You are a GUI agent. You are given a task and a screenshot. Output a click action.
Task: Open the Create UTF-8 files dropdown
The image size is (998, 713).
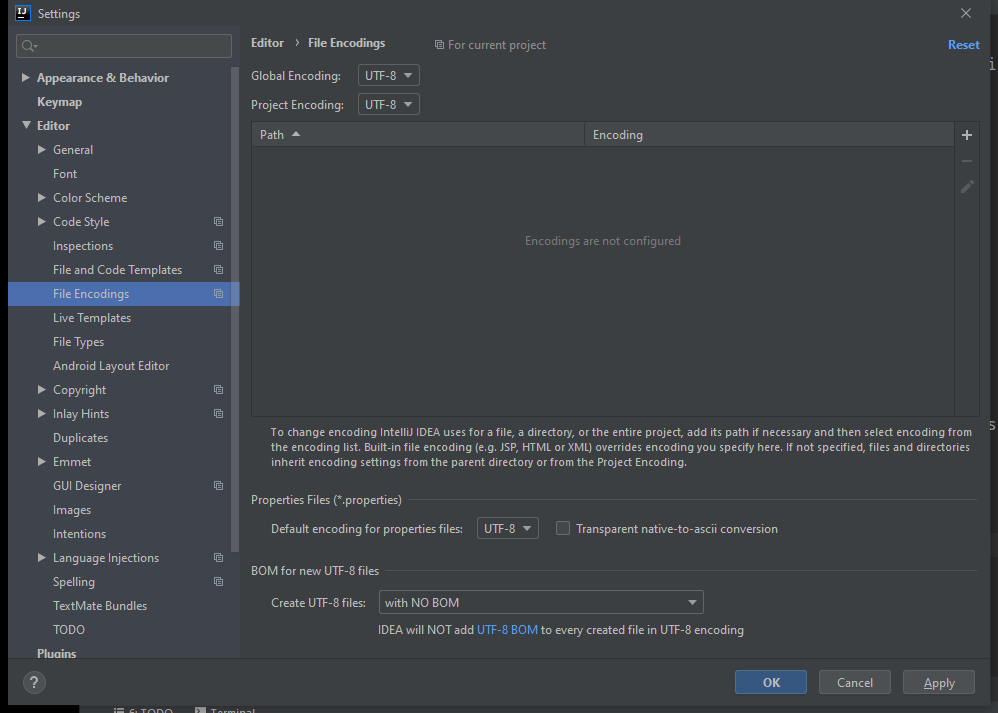pos(541,602)
